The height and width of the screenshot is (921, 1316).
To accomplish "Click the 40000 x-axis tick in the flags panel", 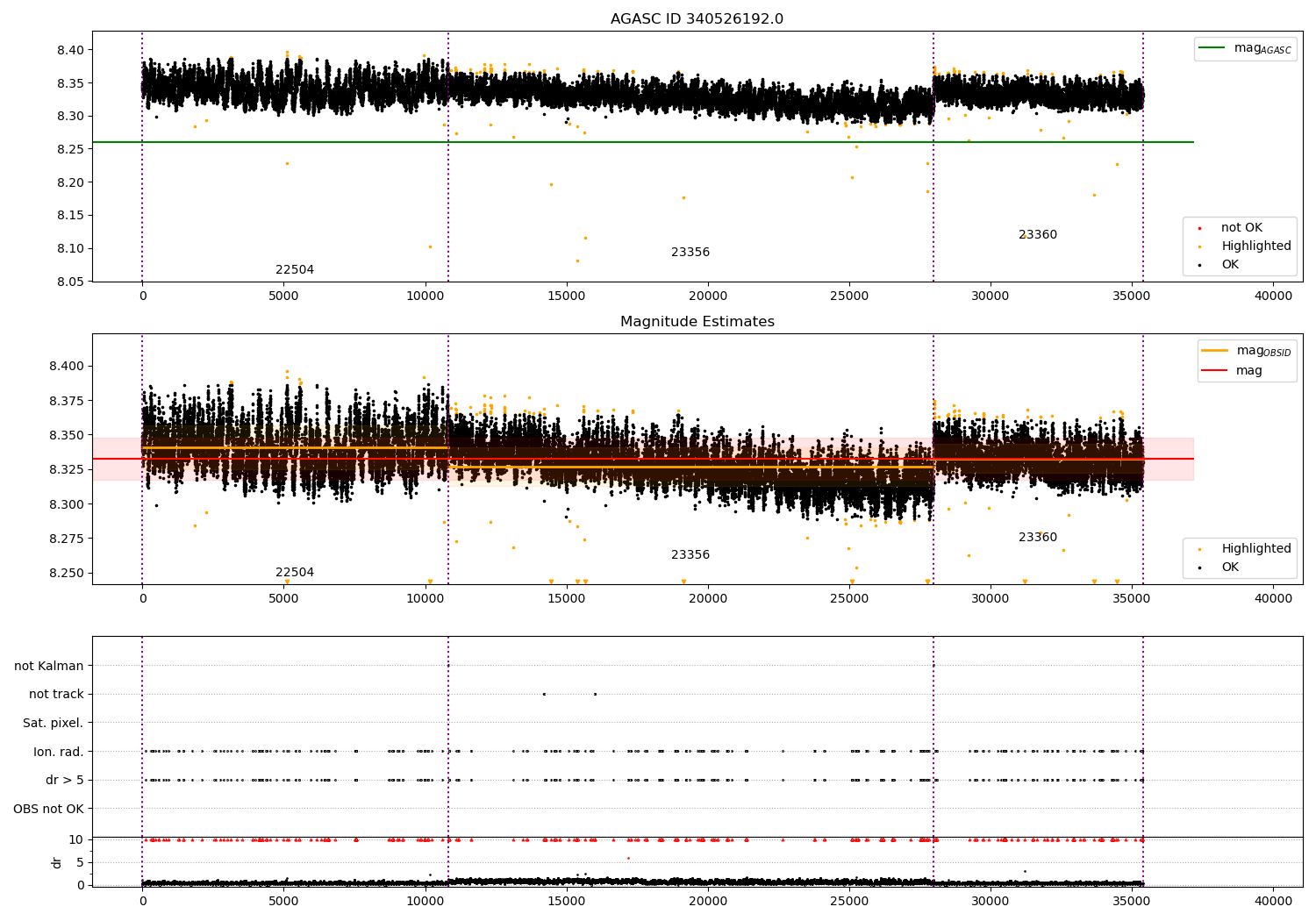I will [1273, 901].
